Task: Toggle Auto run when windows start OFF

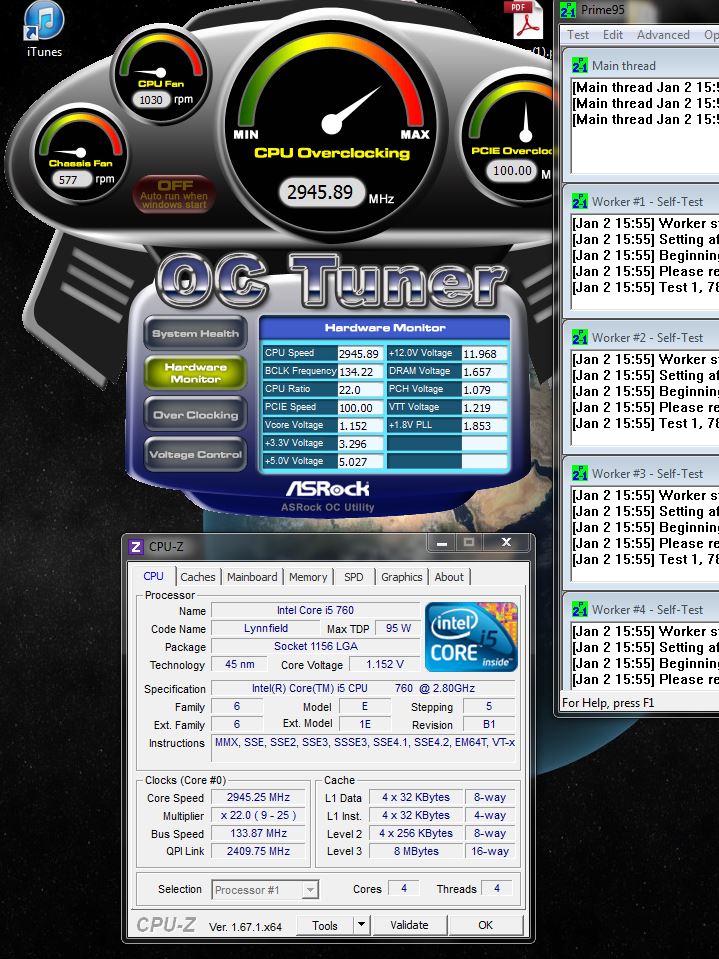Action: coord(174,194)
